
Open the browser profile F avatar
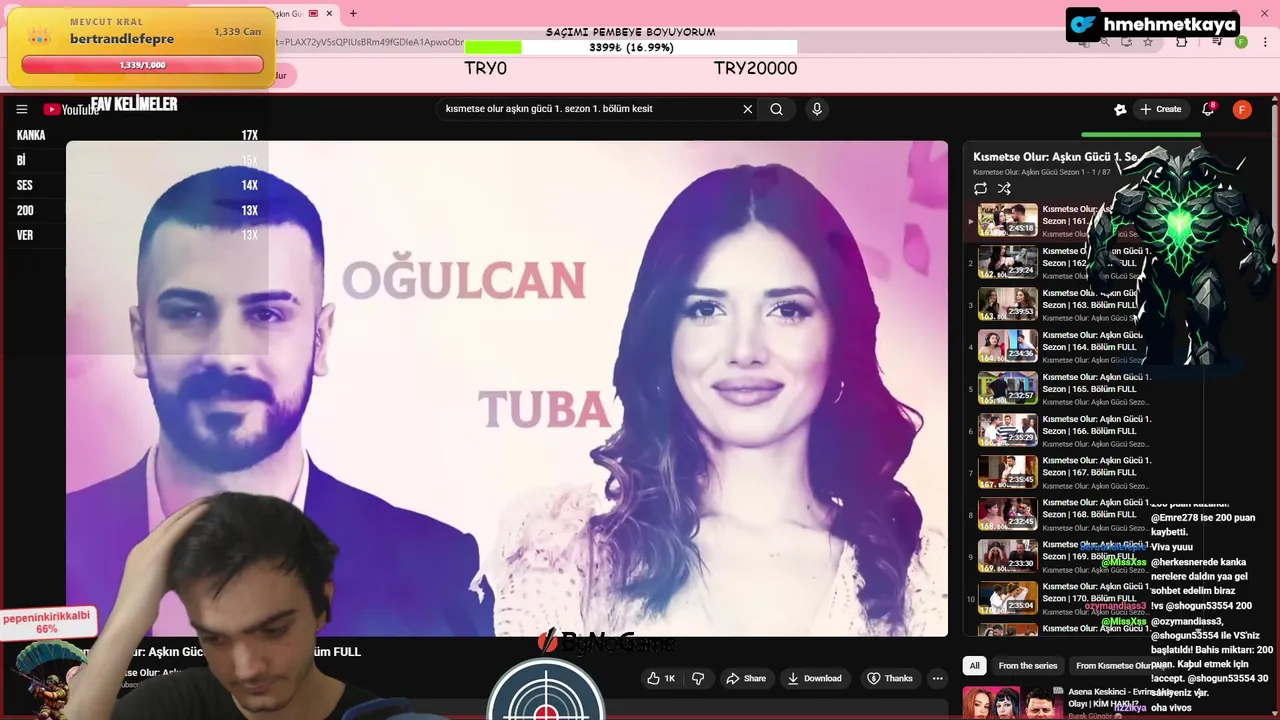point(1241,42)
